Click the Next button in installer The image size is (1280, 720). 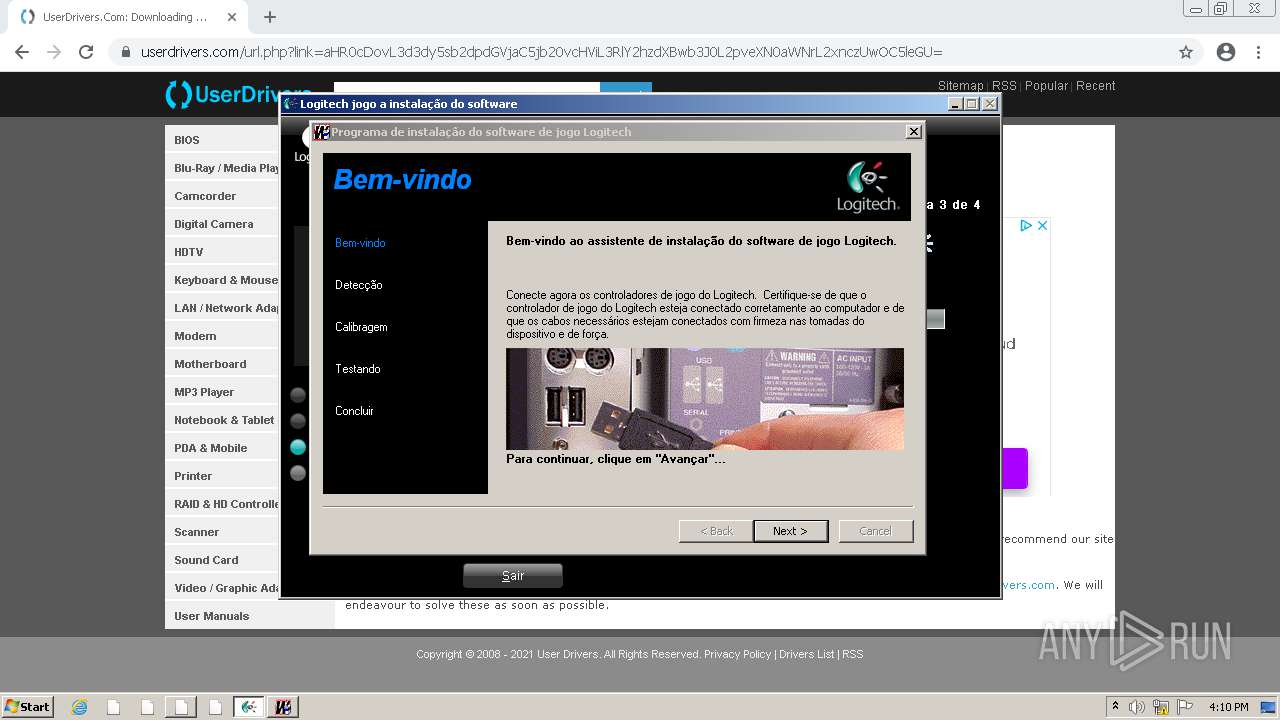pyautogui.click(x=790, y=531)
